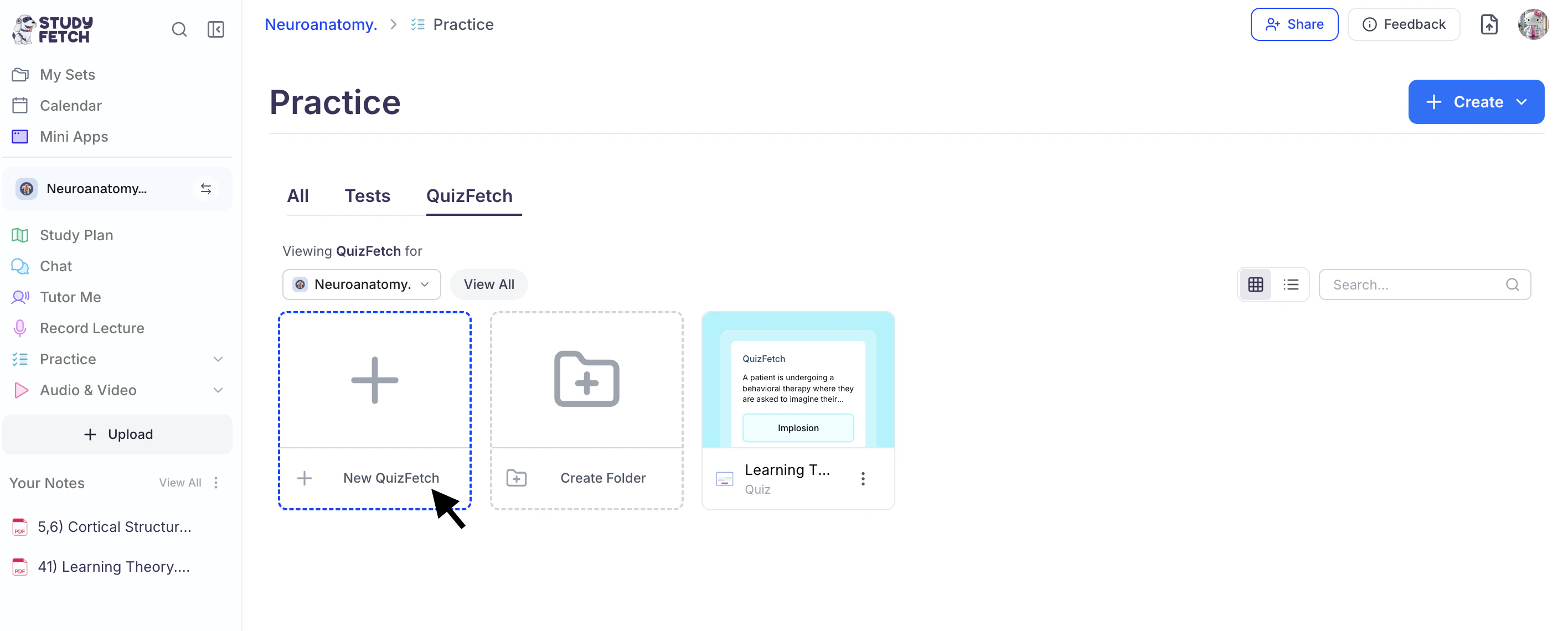Click the View All filter pill

tap(489, 284)
